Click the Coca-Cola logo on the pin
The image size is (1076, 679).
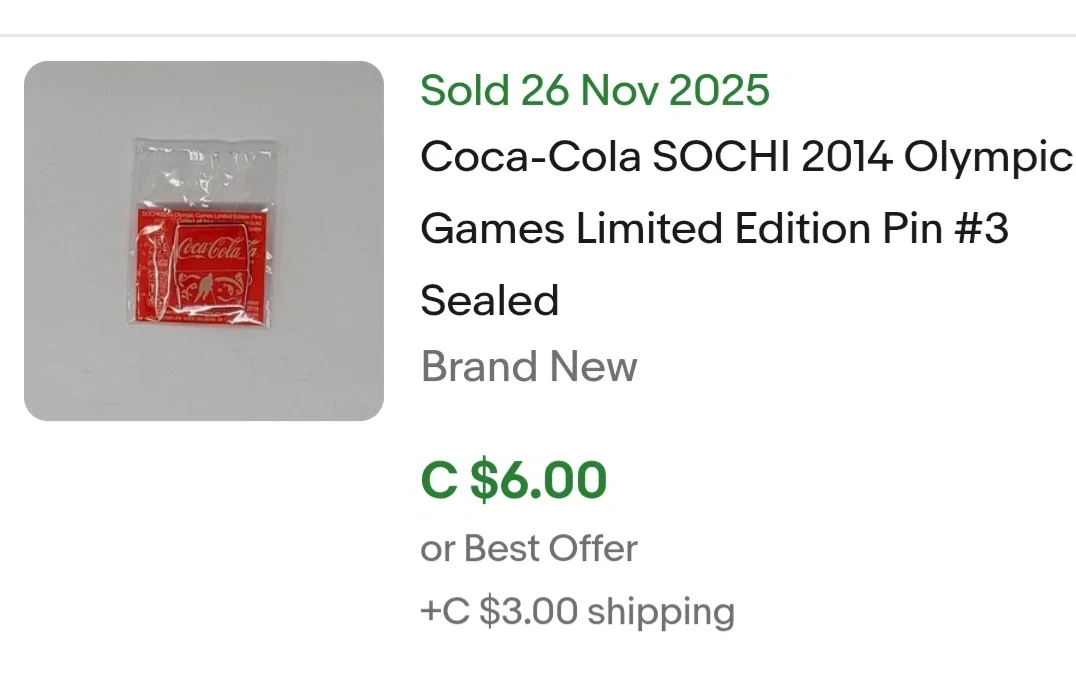(x=208, y=246)
